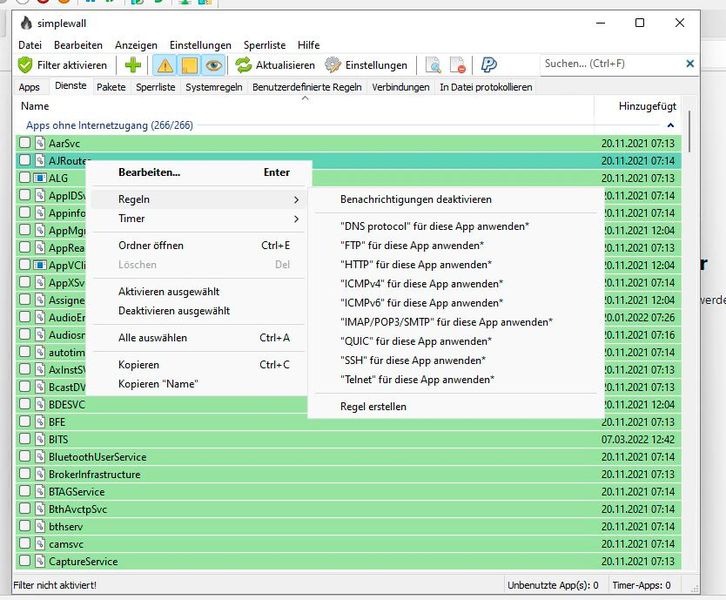This screenshot has width=726, height=600.
Task: Clear the search field with the X icon
Action: (690, 64)
